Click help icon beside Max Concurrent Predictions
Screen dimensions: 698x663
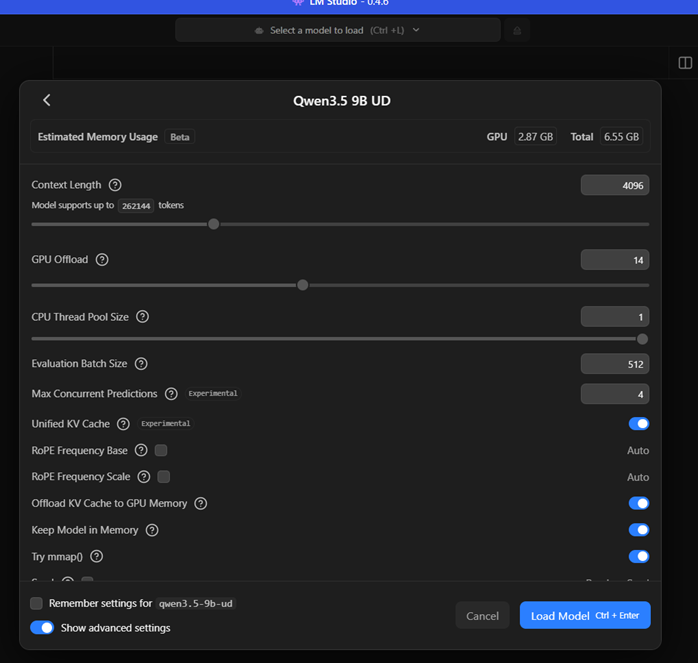click(x=171, y=394)
